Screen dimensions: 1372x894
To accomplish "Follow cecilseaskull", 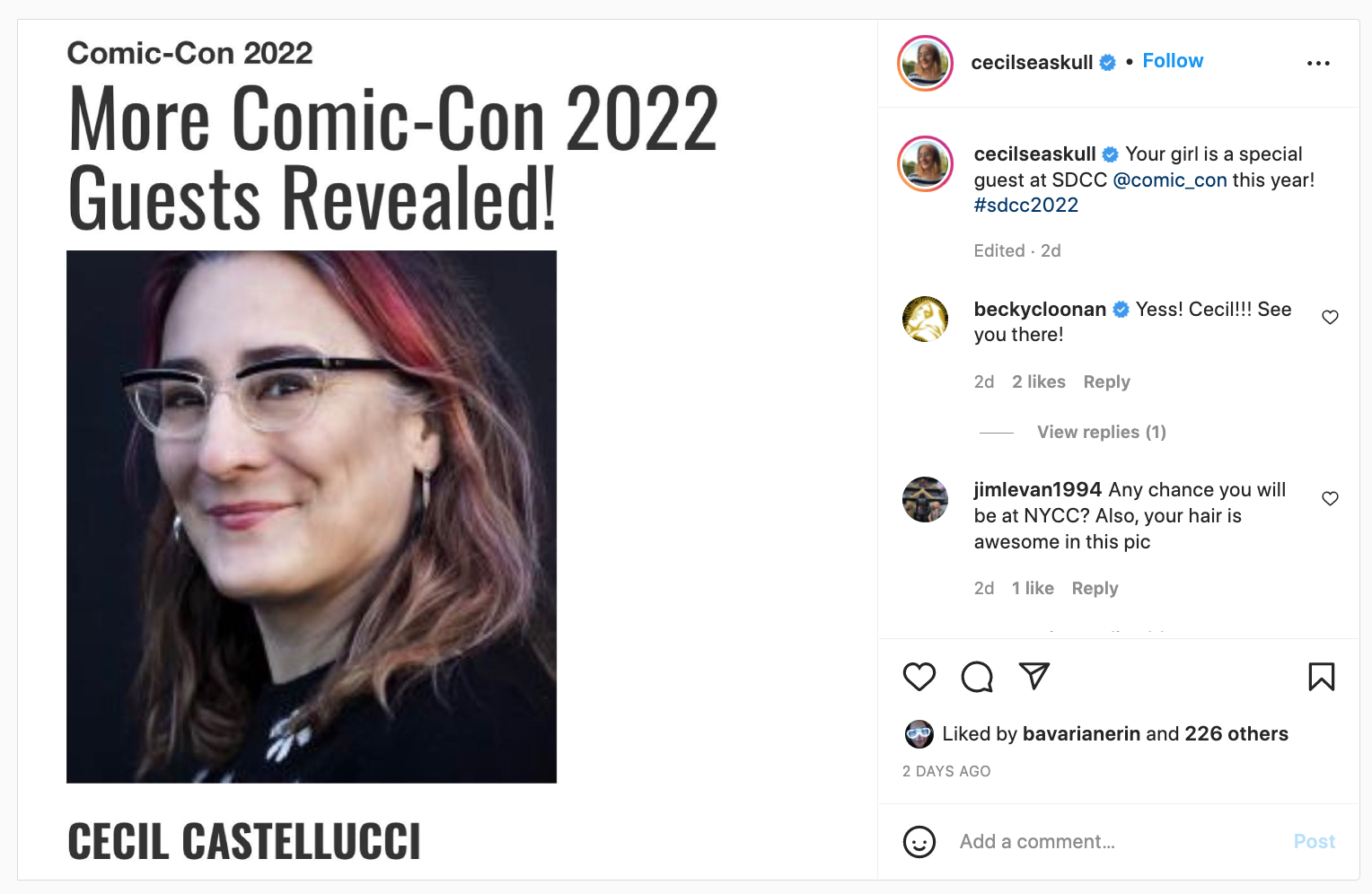I will tap(1173, 61).
